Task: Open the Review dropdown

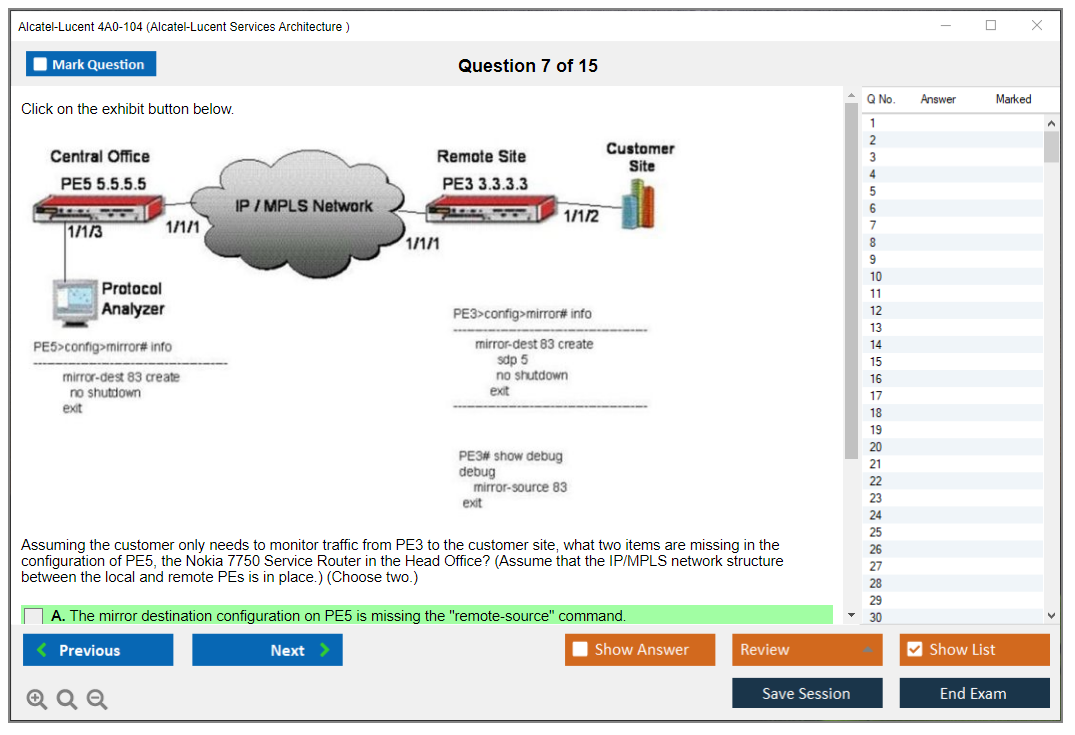Action: (x=807, y=650)
